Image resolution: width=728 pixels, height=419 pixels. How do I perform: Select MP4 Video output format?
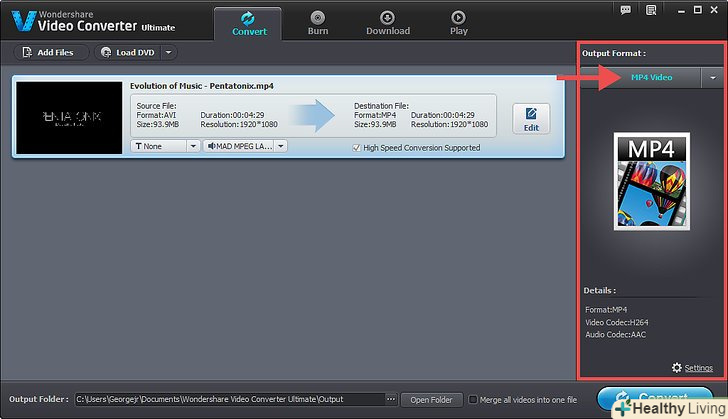pyautogui.click(x=651, y=78)
